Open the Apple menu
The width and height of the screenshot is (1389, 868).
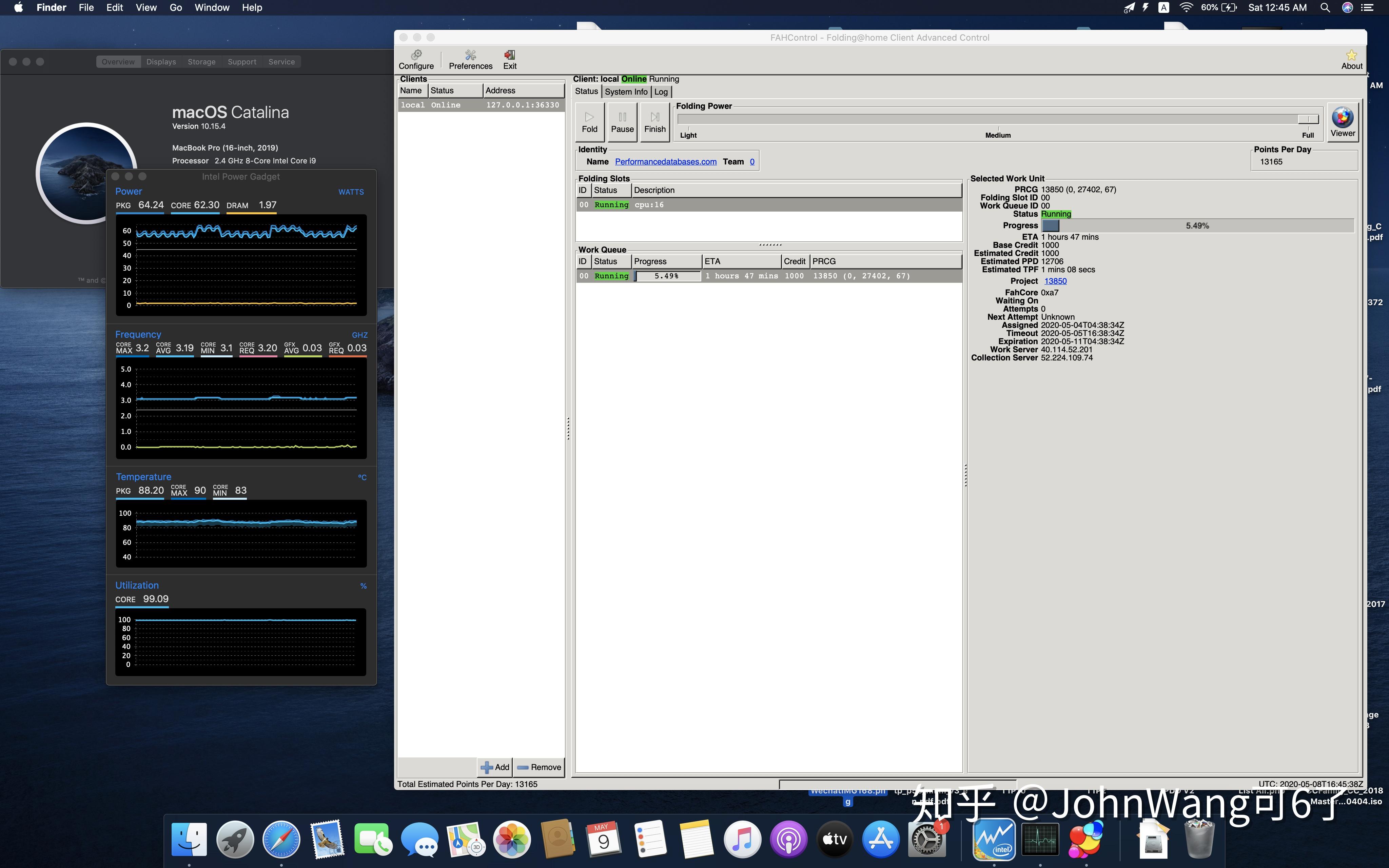[x=18, y=7]
